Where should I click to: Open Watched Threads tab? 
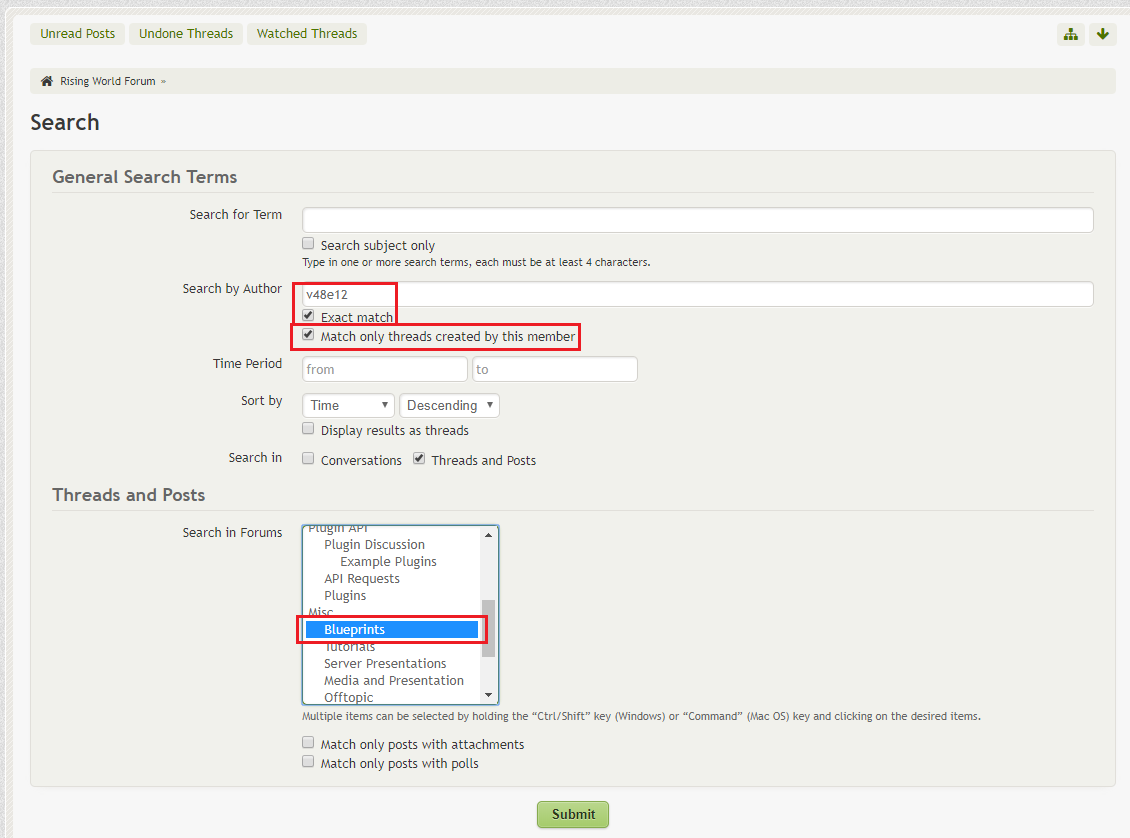(307, 34)
